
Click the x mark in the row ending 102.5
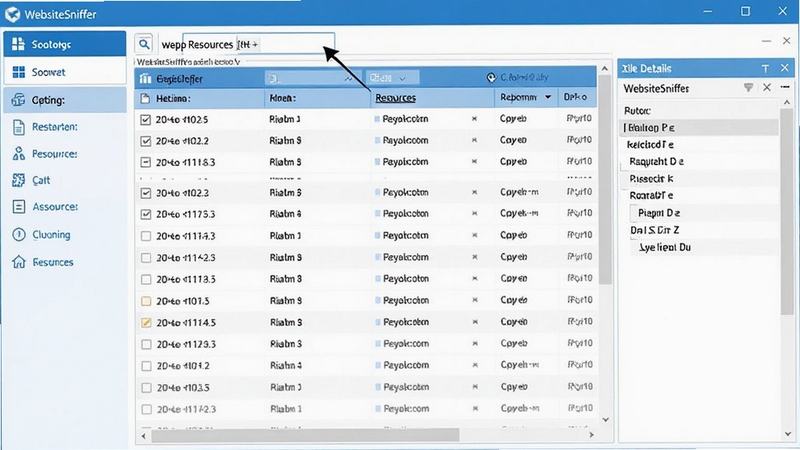coord(474,119)
